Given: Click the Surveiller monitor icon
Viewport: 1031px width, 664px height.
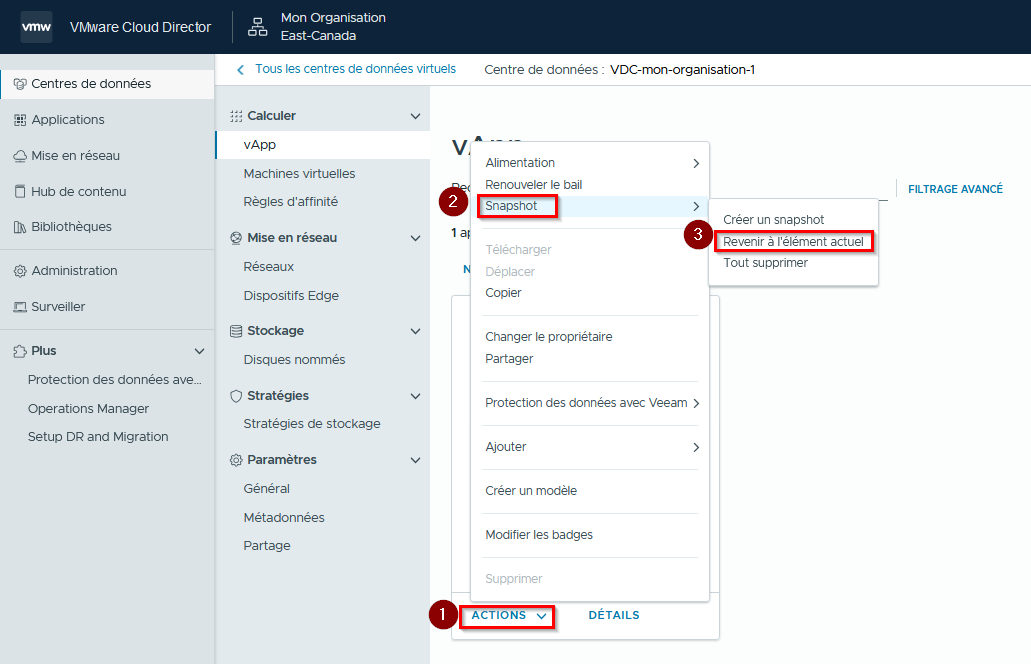Looking at the screenshot, I should (20, 307).
